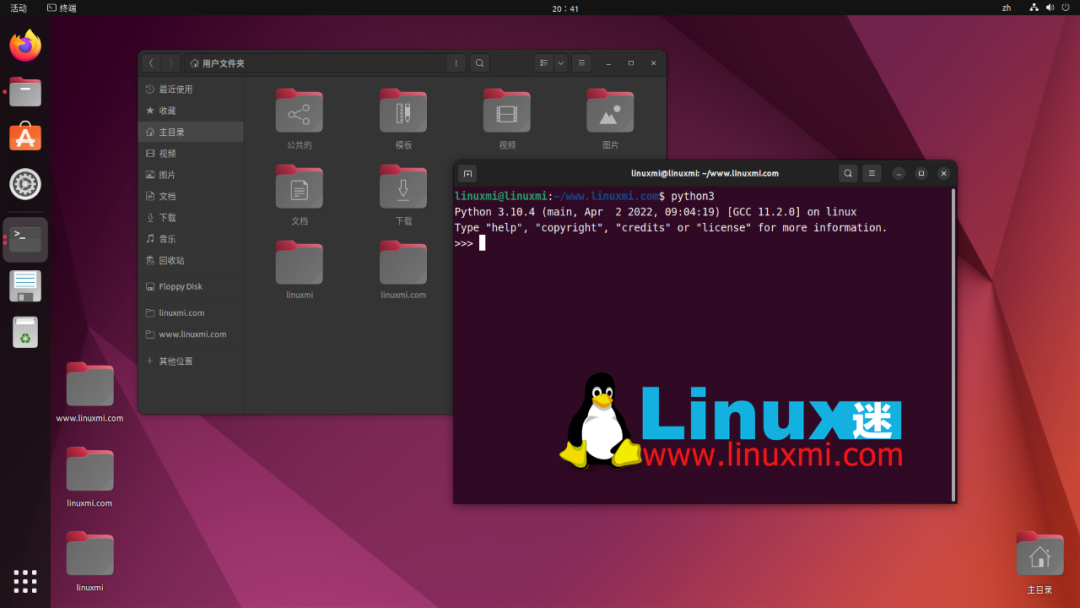Open 其他位置 in sidebar

[191, 361]
